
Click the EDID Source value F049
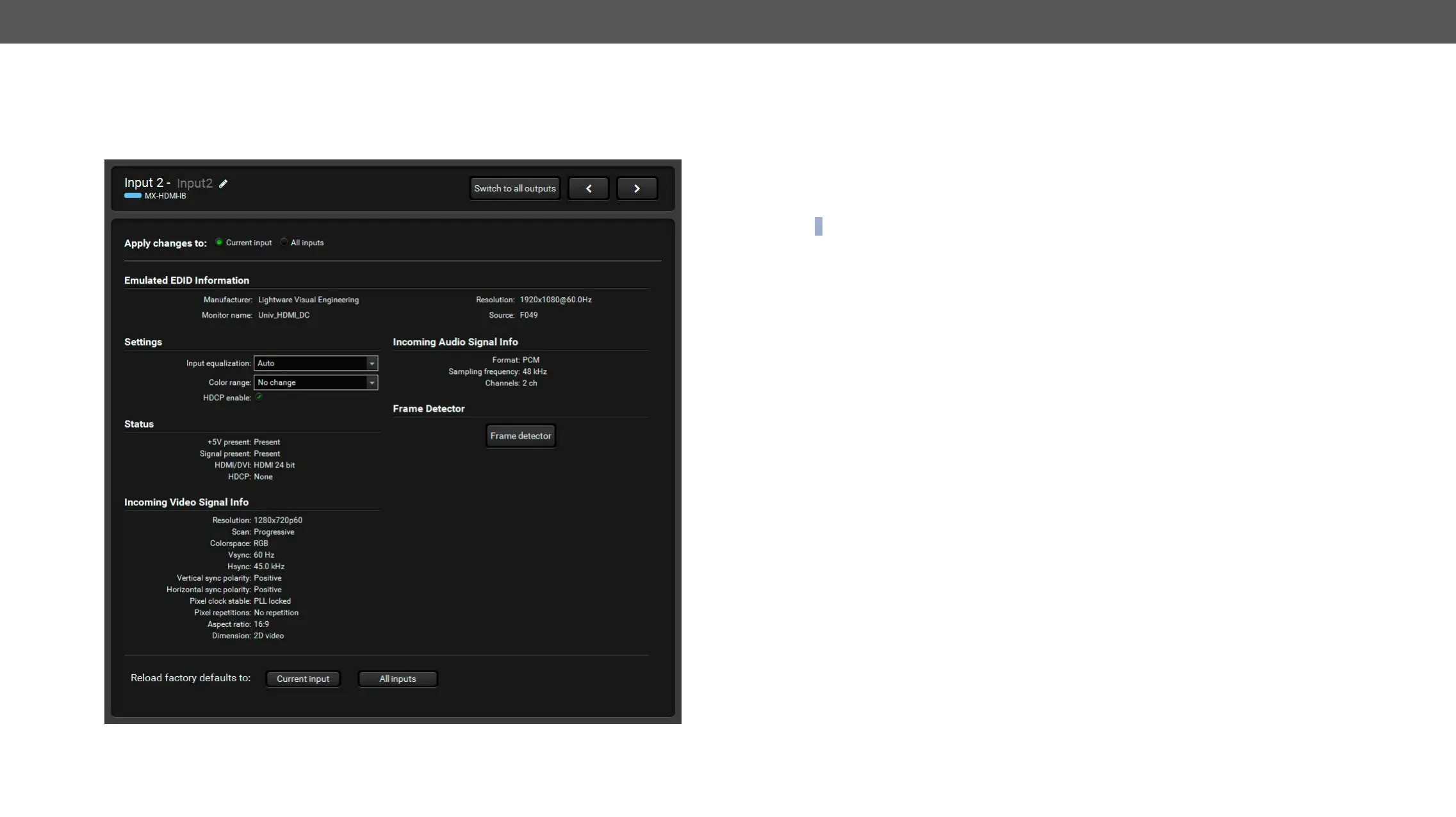[x=528, y=316]
